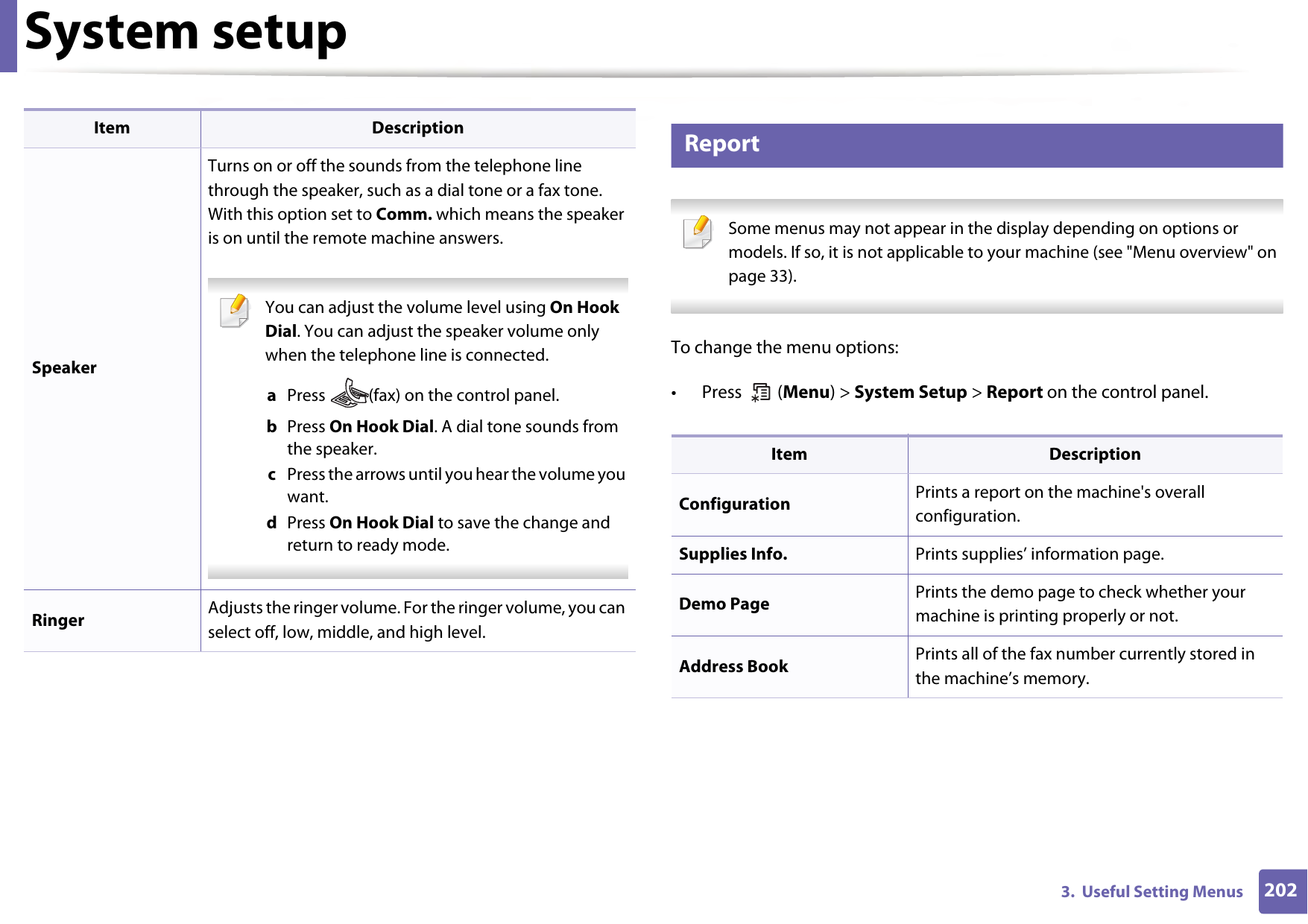
Task: Select the Configuration row in the Report table
Action: click(734, 504)
